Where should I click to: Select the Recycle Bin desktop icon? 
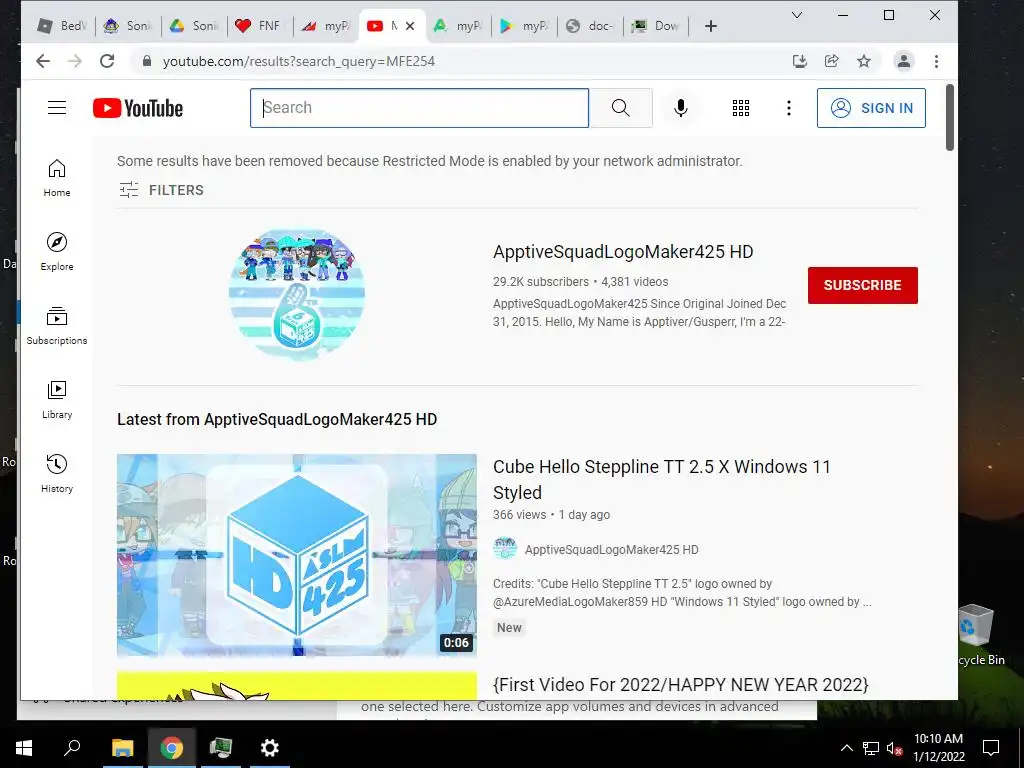[x=978, y=635]
